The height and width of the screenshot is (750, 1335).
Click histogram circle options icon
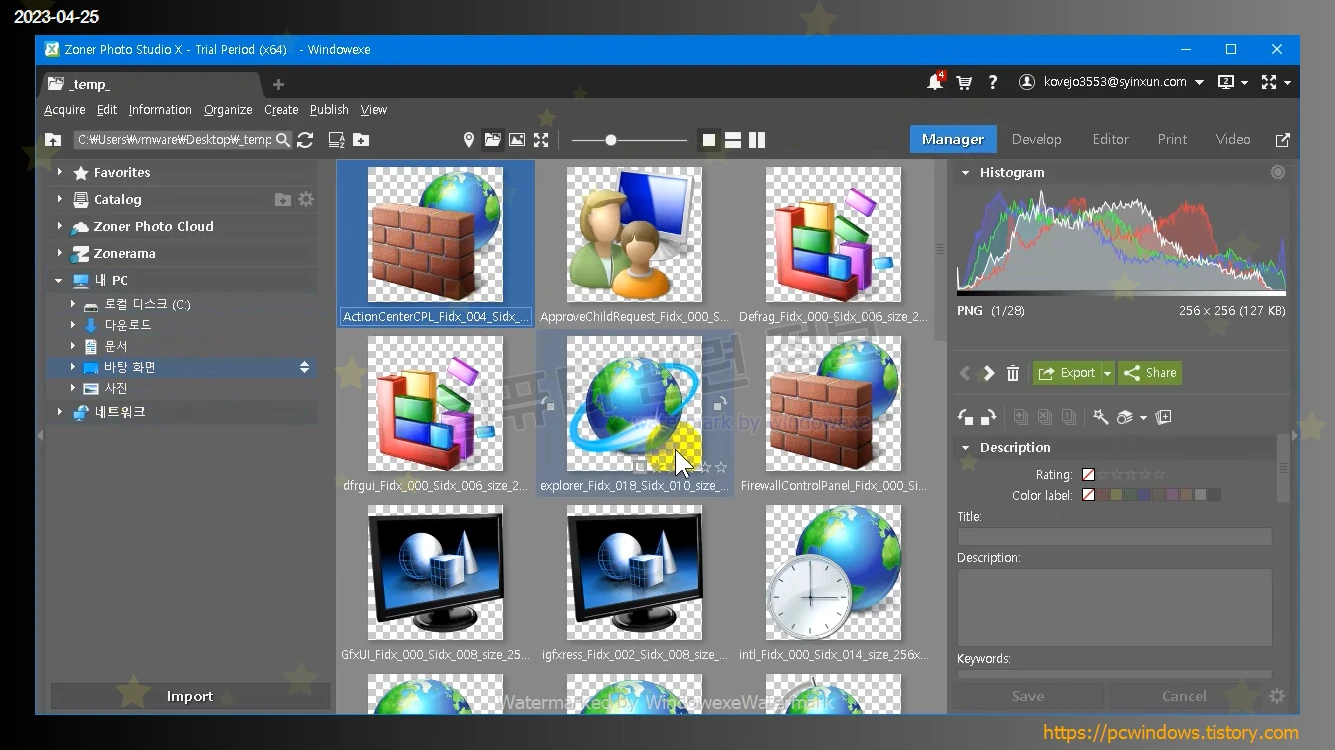pos(1278,172)
